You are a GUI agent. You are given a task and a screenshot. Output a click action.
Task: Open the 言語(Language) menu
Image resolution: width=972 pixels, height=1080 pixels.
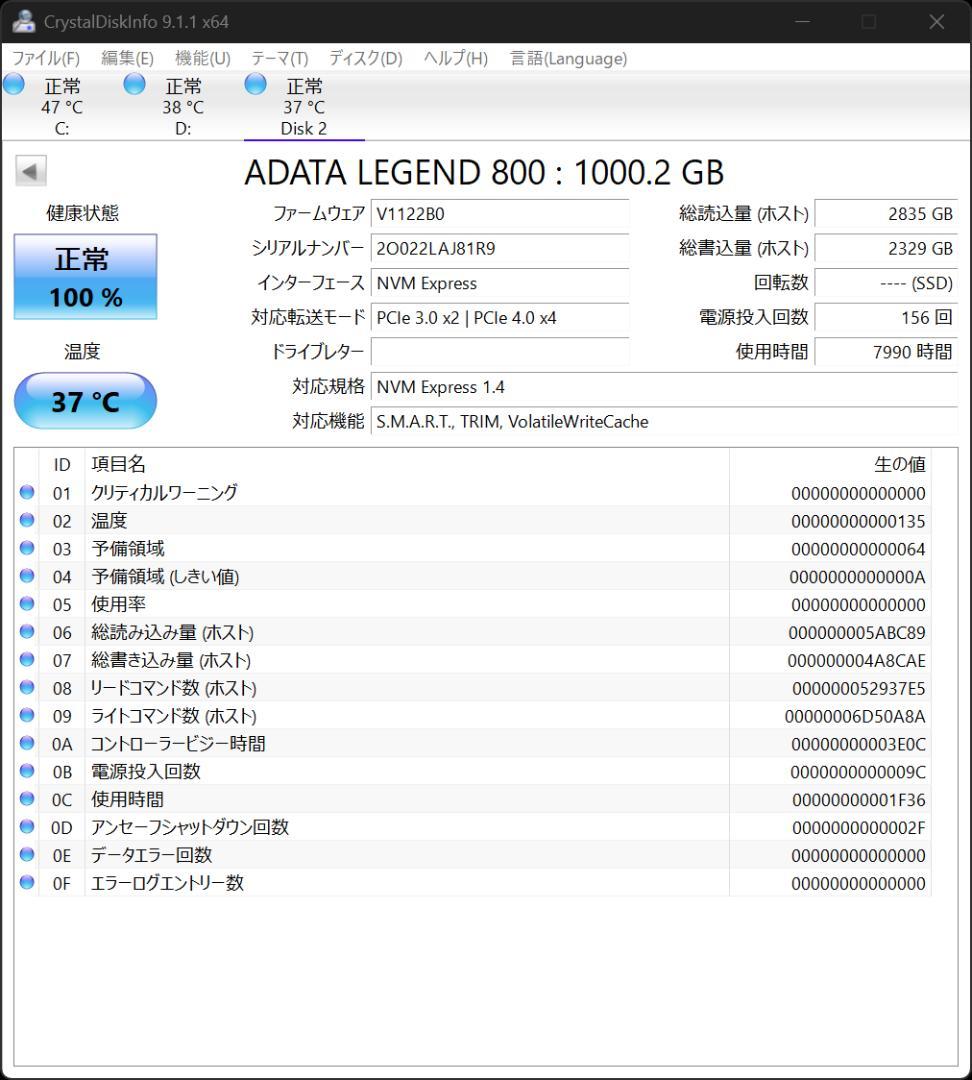[568, 59]
